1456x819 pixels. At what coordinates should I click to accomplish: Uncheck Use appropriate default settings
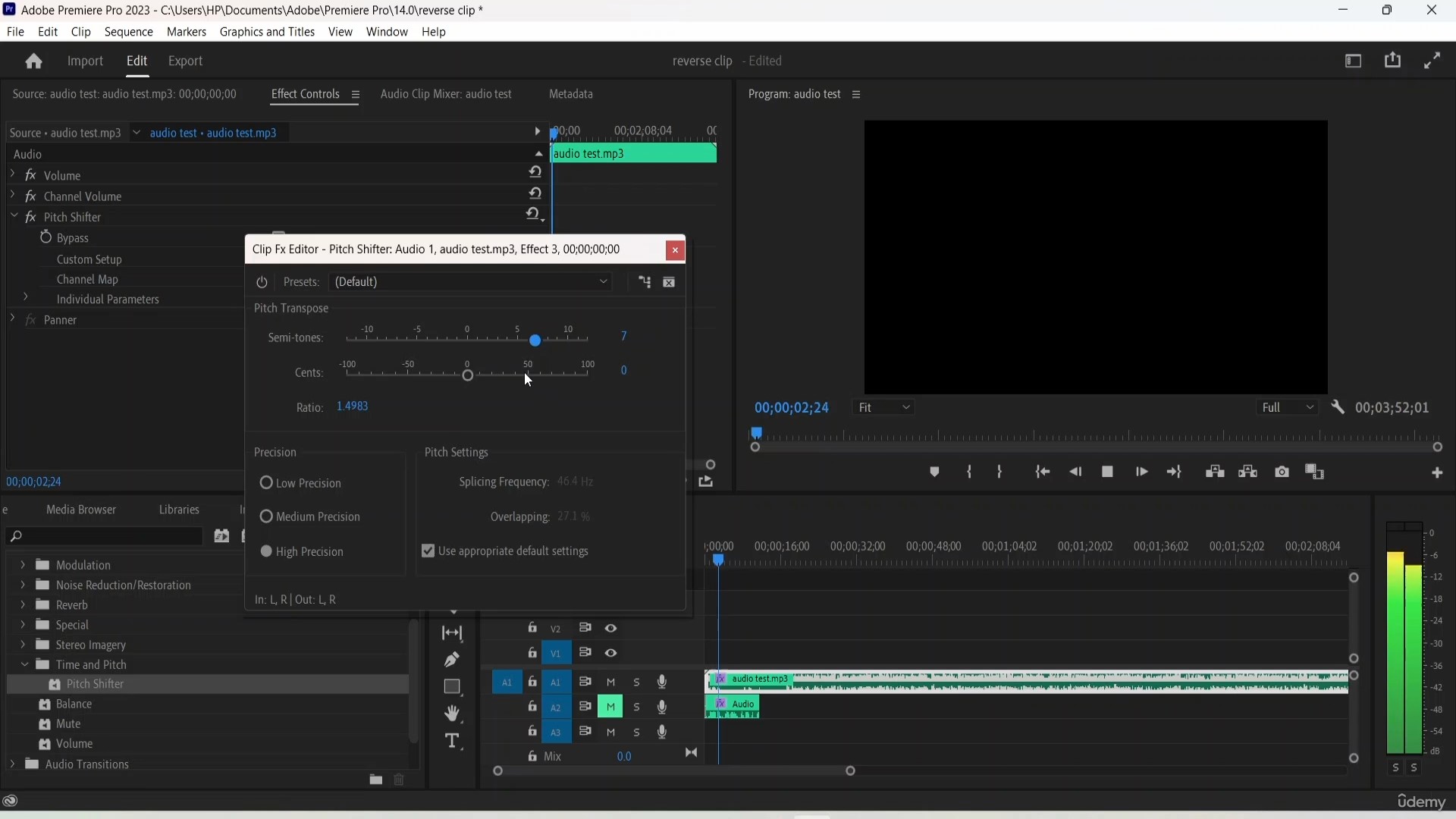point(428,552)
